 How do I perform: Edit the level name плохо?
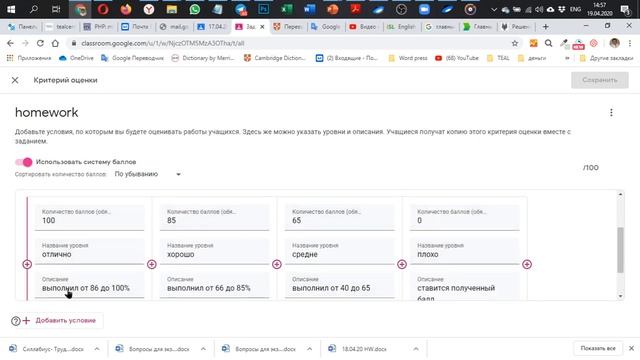point(464,251)
